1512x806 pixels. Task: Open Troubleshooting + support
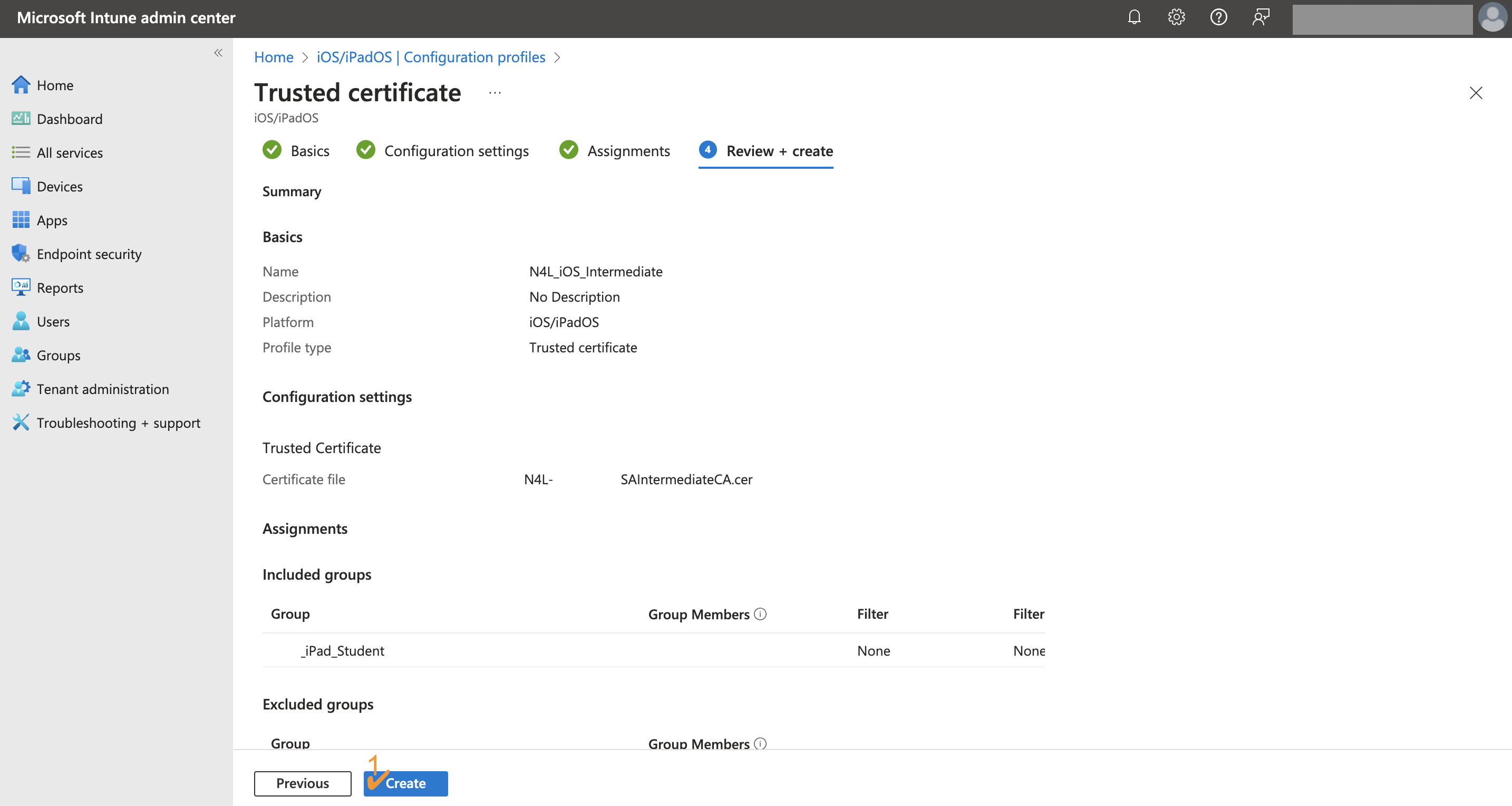pyautogui.click(x=119, y=423)
